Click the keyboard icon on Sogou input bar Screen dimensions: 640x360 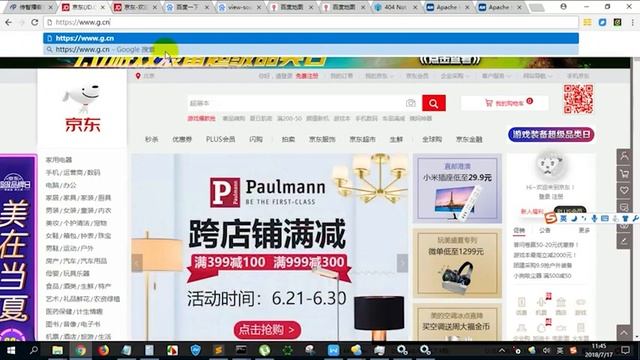[x=605, y=219]
